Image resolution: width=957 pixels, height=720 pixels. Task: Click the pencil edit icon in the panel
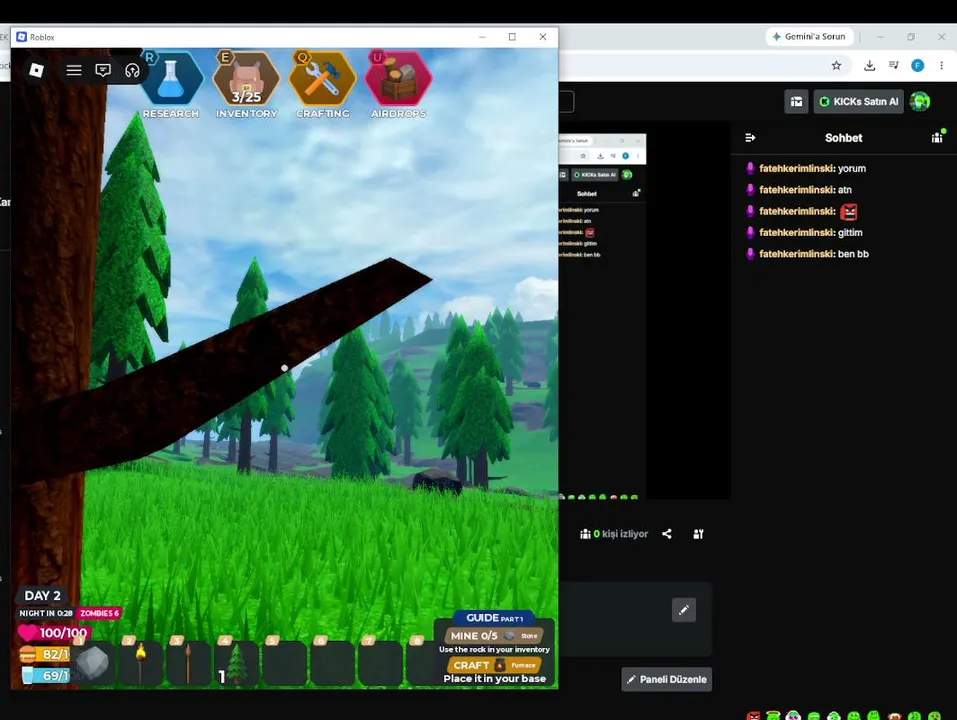[684, 610]
